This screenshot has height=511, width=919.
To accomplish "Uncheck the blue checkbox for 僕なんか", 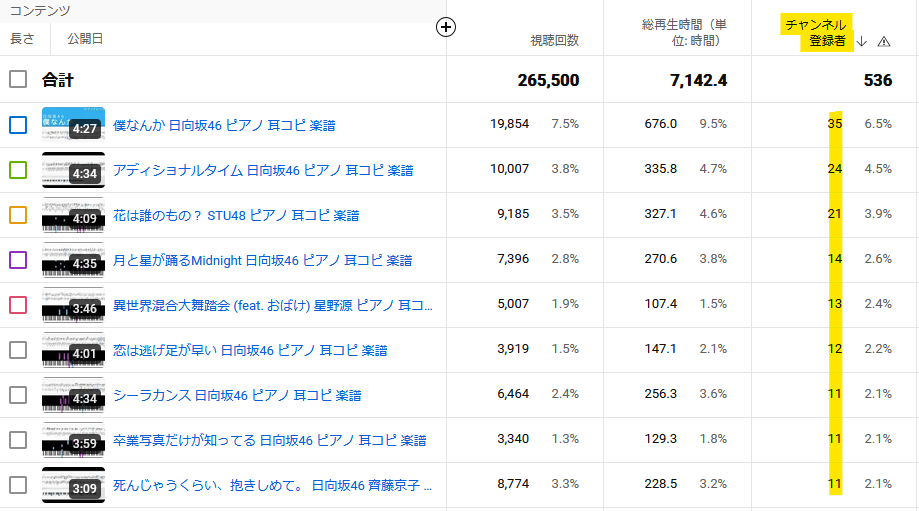I will [x=18, y=125].
